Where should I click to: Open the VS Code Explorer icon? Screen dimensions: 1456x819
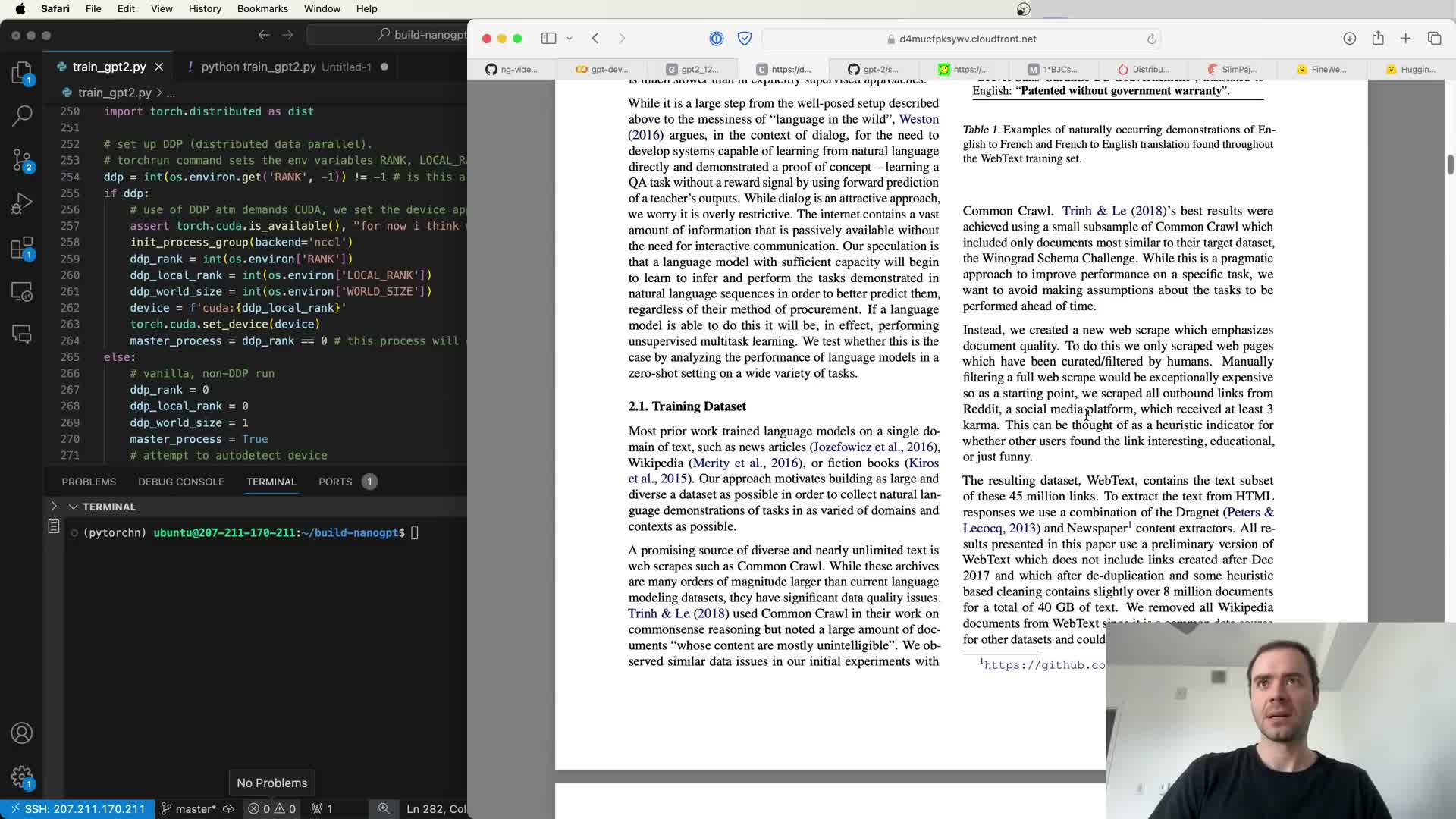coord(22,73)
